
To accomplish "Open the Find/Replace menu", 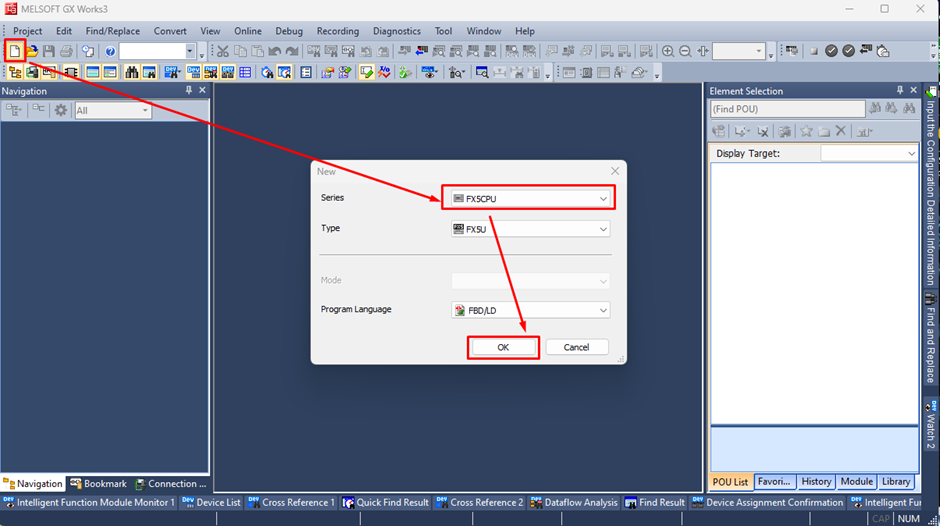I will (113, 31).
